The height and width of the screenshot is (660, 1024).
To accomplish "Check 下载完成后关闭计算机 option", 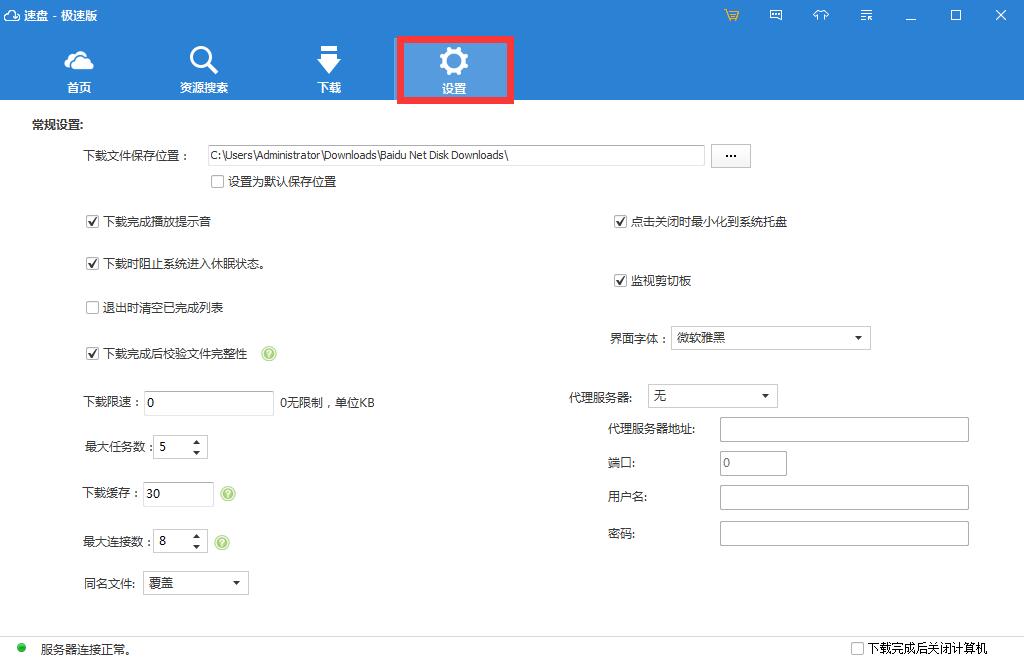I will click(857, 648).
